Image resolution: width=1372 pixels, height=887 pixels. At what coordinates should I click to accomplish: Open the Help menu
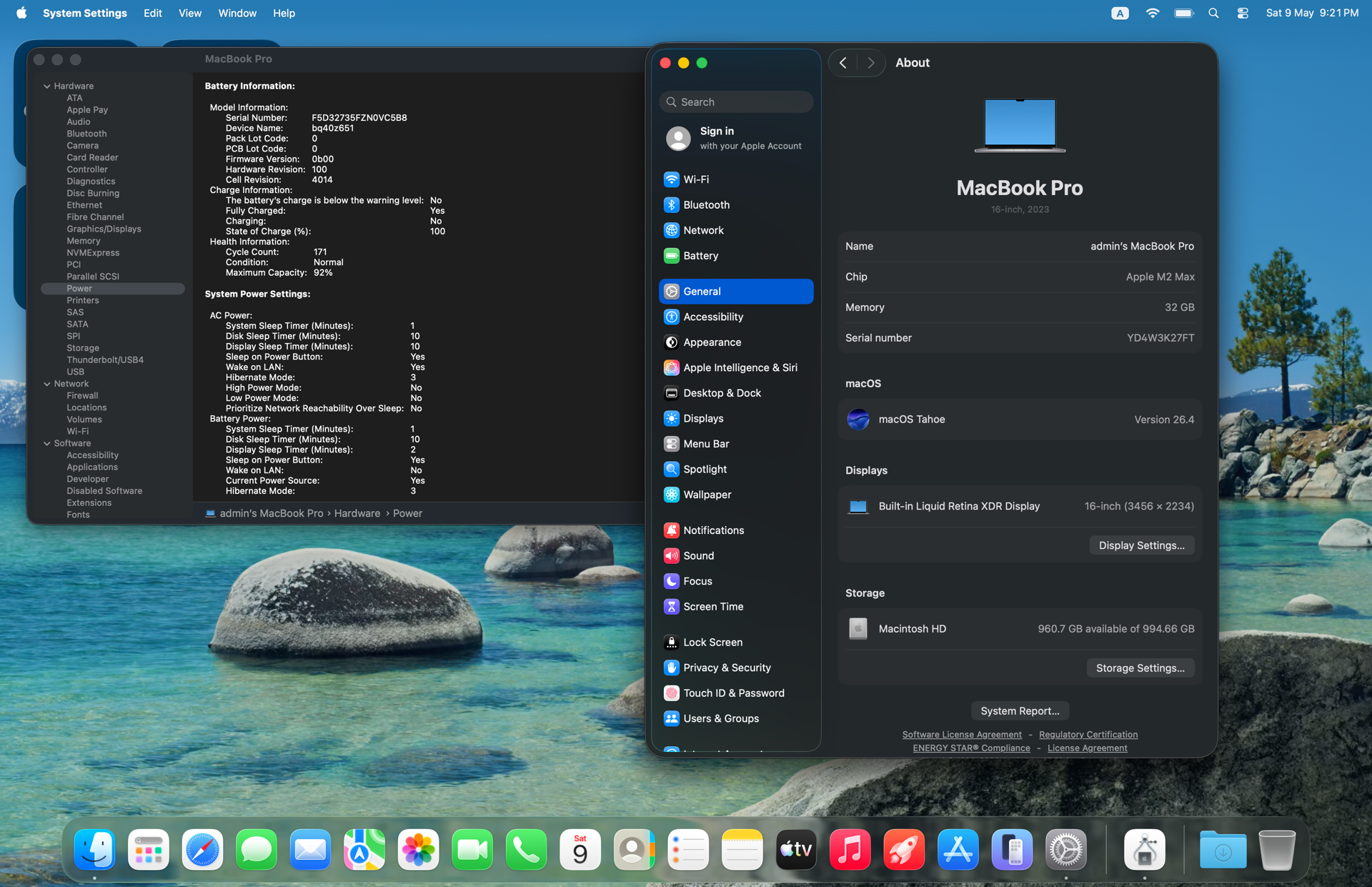click(x=284, y=13)
